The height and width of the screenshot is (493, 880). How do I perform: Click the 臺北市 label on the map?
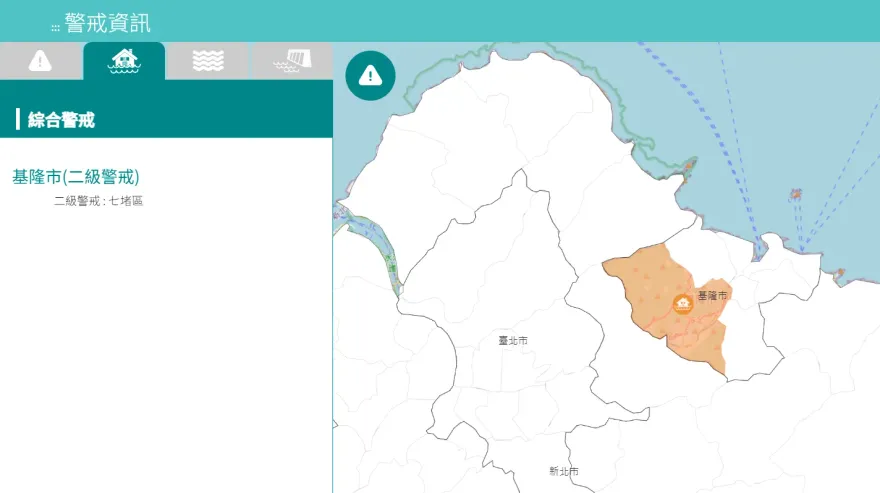pyautogui.click(x=513, y=341)
